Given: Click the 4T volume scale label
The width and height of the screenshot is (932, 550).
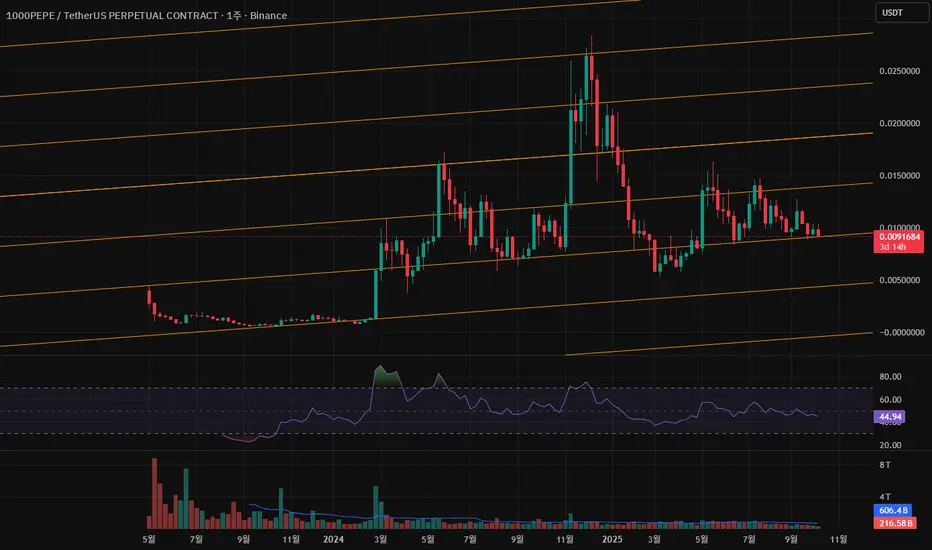Looking at the screenshot, I should pyautogui.click(x=885, y=497).
